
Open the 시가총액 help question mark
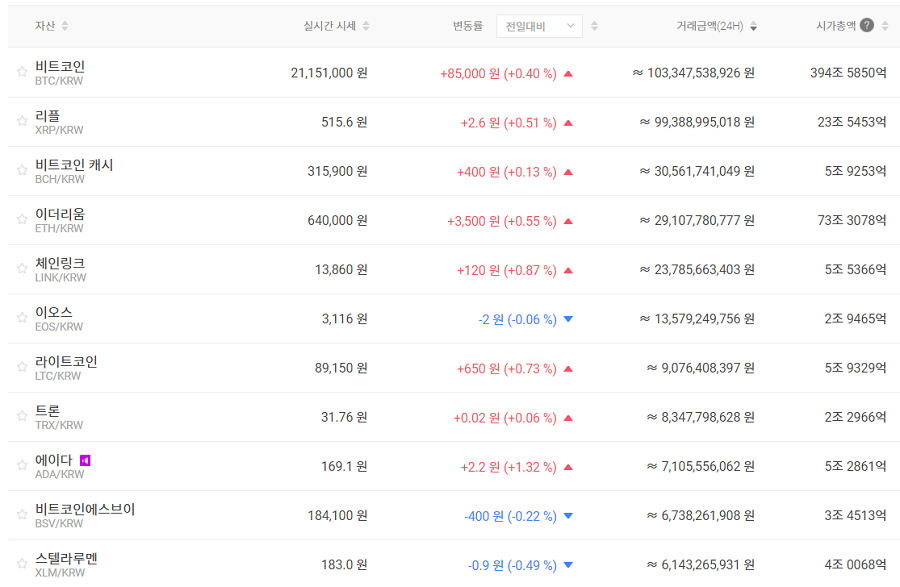[x=867, y=25]
